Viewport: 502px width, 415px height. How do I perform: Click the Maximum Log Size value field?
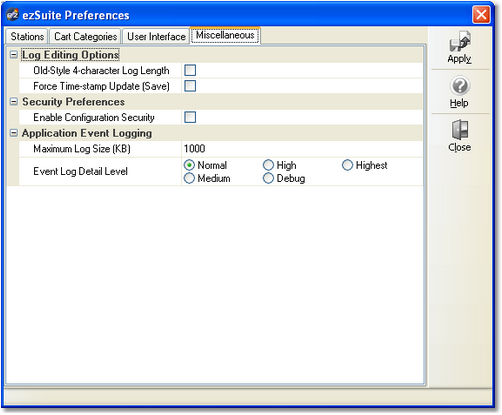point(302,149)
